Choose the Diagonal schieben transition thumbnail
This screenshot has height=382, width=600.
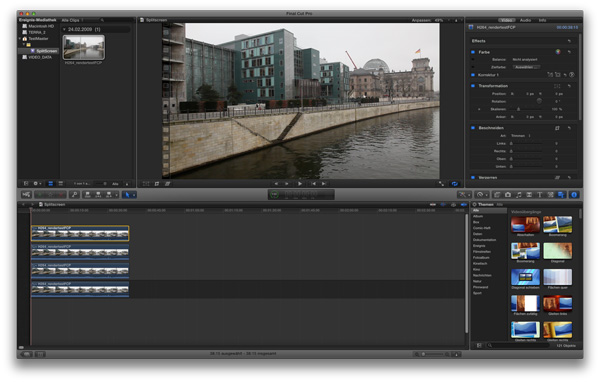(x=525, y=277)
